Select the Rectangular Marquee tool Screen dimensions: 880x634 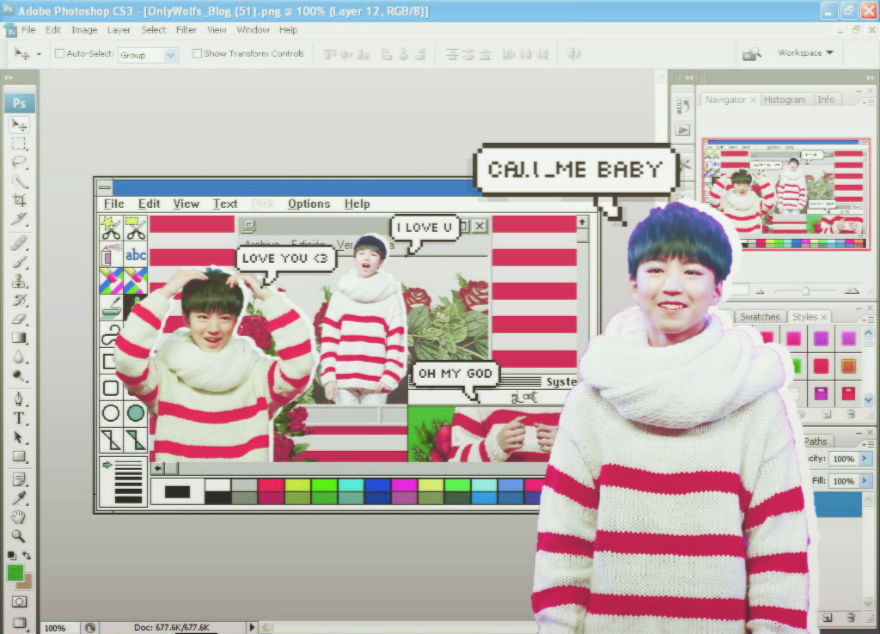(x=19, y=144)
